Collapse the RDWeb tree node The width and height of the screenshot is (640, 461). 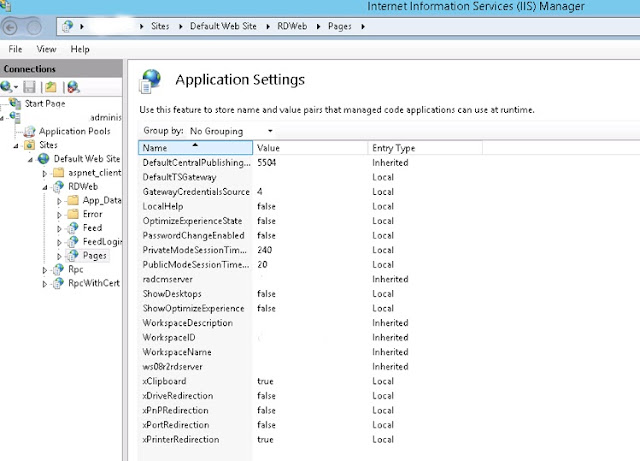click(x=45, y=187)
